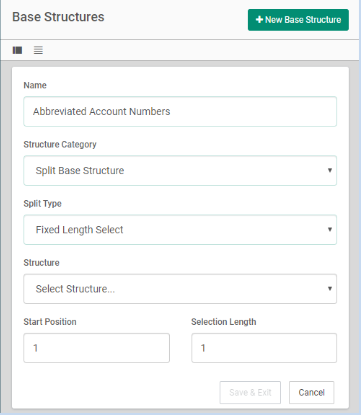Create a New Base Structure
The height and width of the screenshot is (416, 361).
pos(298,20)
